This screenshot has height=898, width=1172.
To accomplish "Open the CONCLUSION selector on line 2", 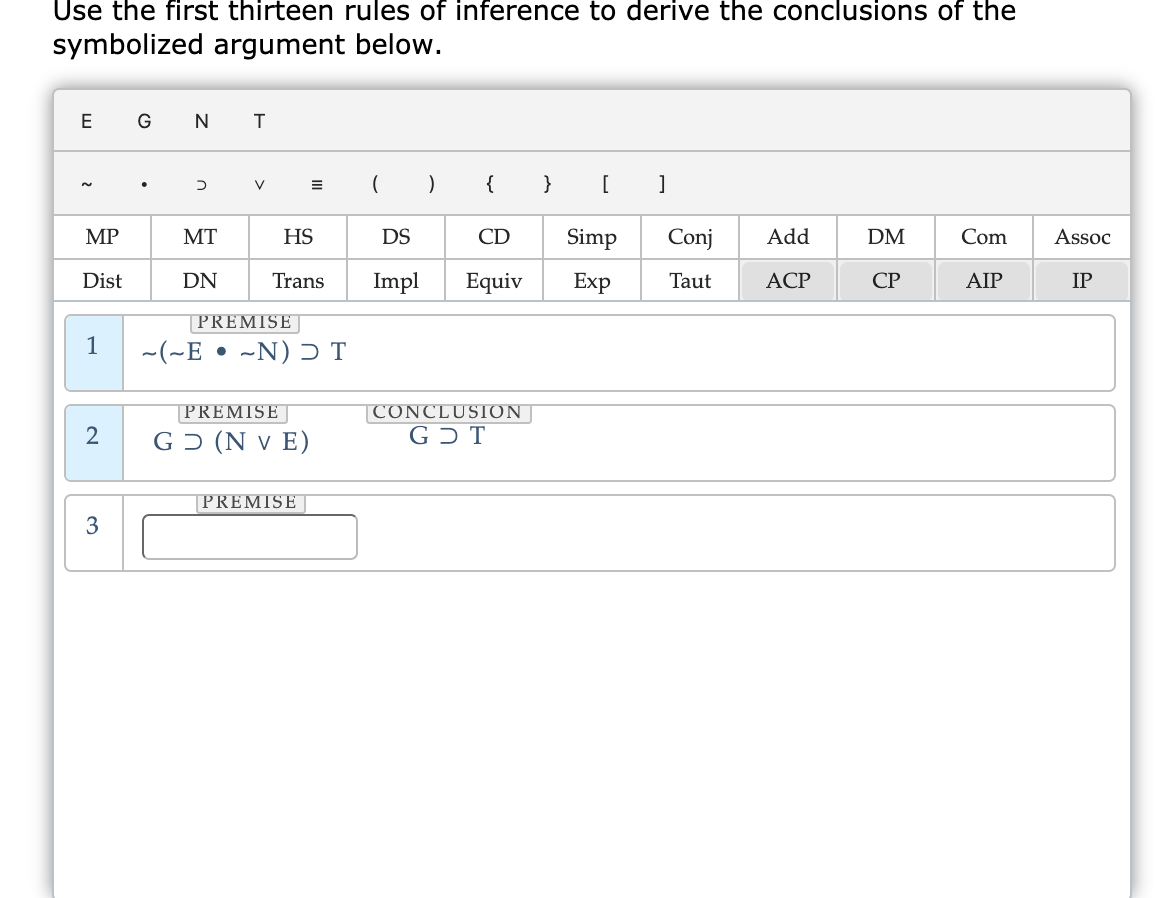I will pos(447,412).
